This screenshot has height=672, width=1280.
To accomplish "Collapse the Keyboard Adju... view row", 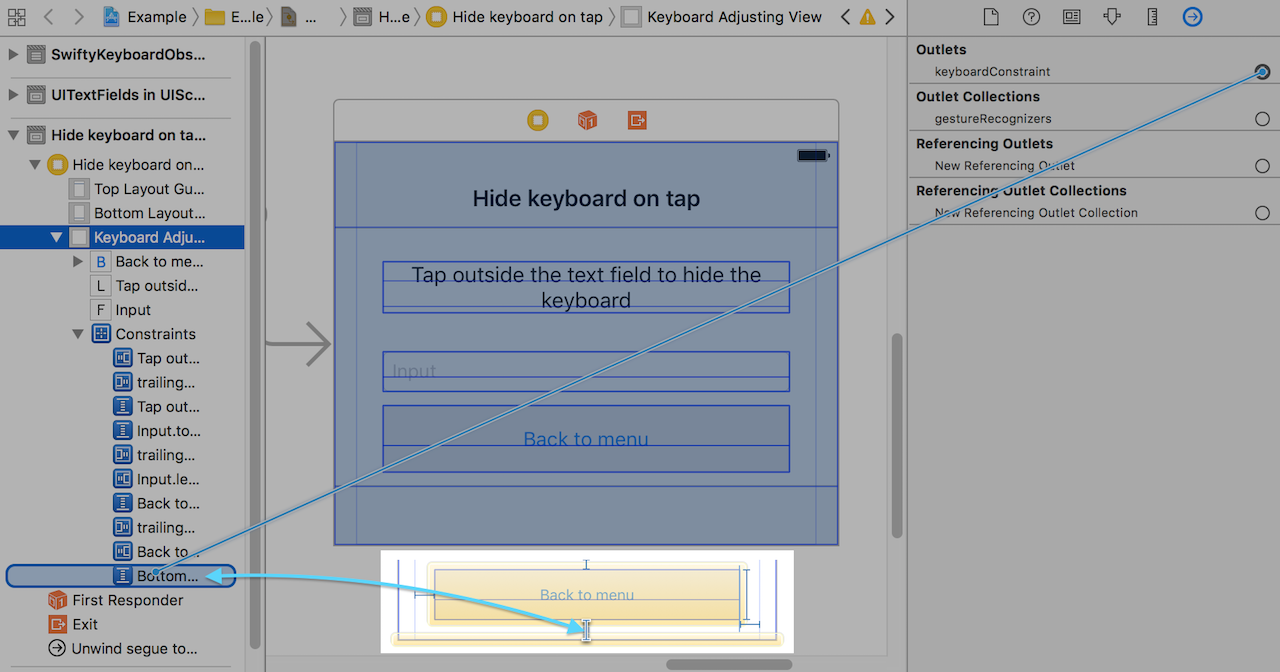I will coord(57,238).
